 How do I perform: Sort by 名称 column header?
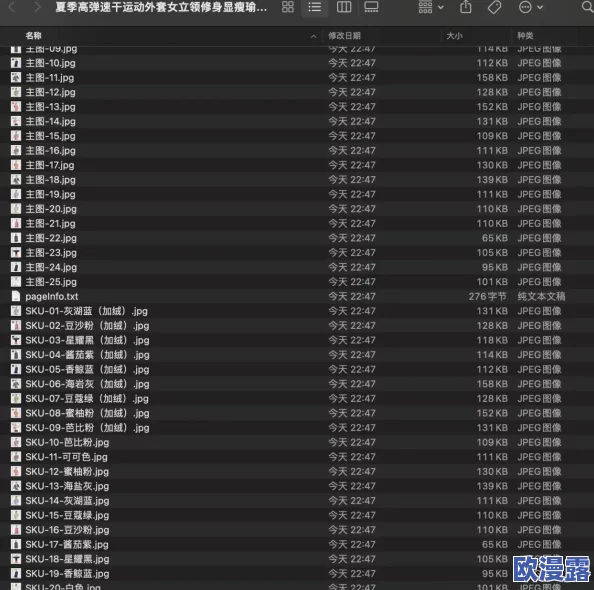click(x=33, y=36)
